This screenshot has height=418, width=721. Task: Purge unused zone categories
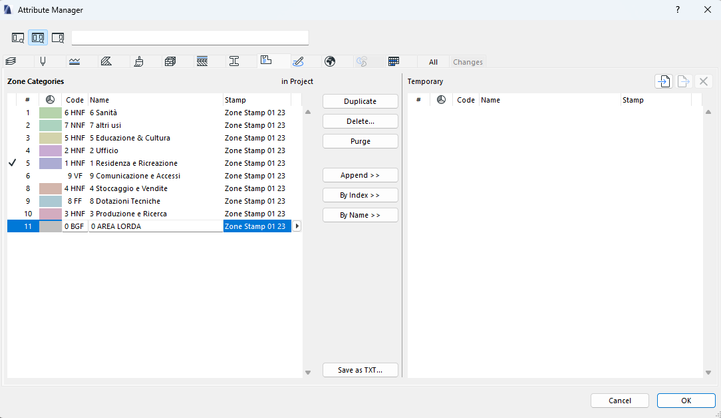tap(360, 141)
